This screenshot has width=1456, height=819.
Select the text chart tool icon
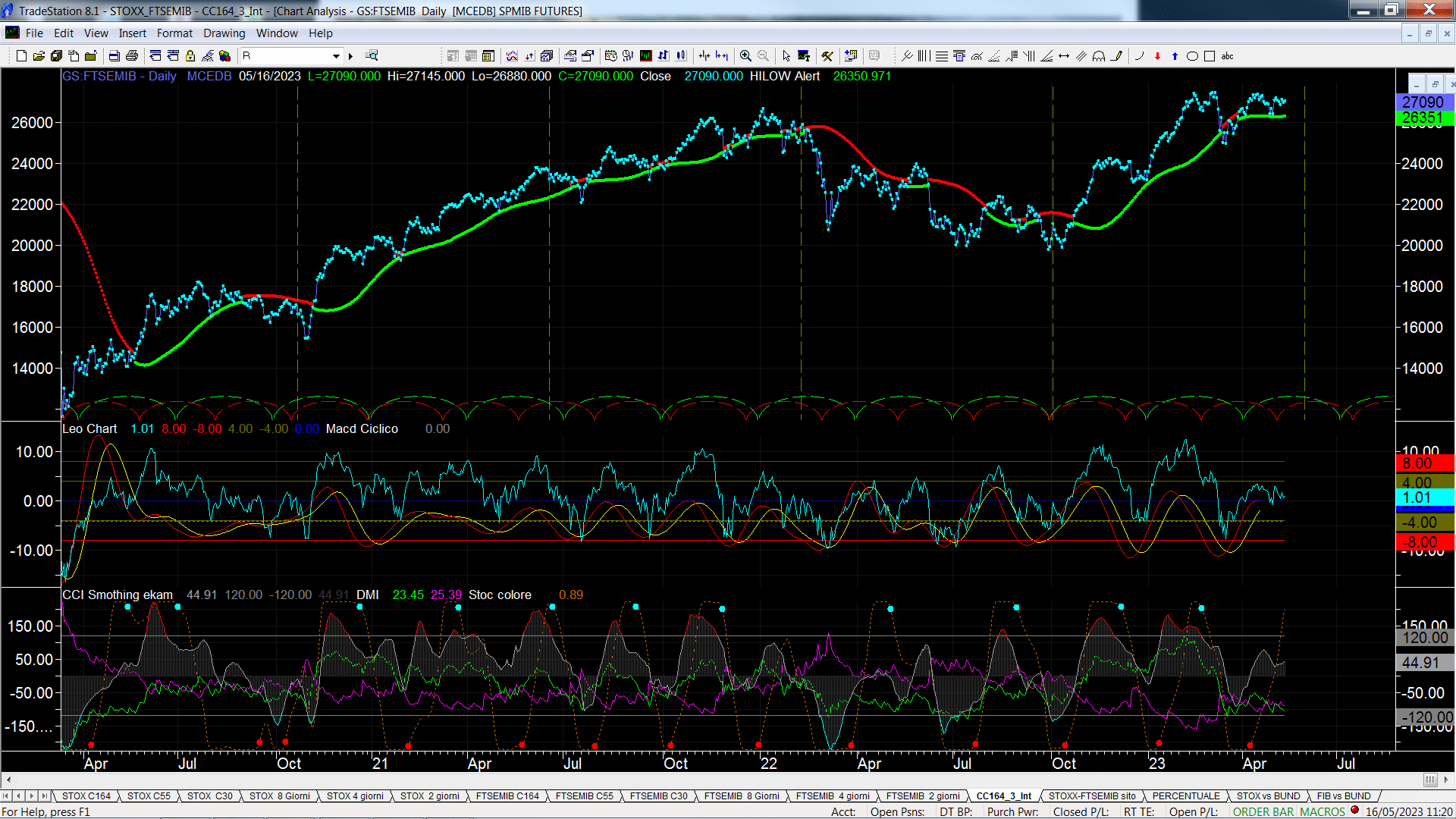coord(804,56)
